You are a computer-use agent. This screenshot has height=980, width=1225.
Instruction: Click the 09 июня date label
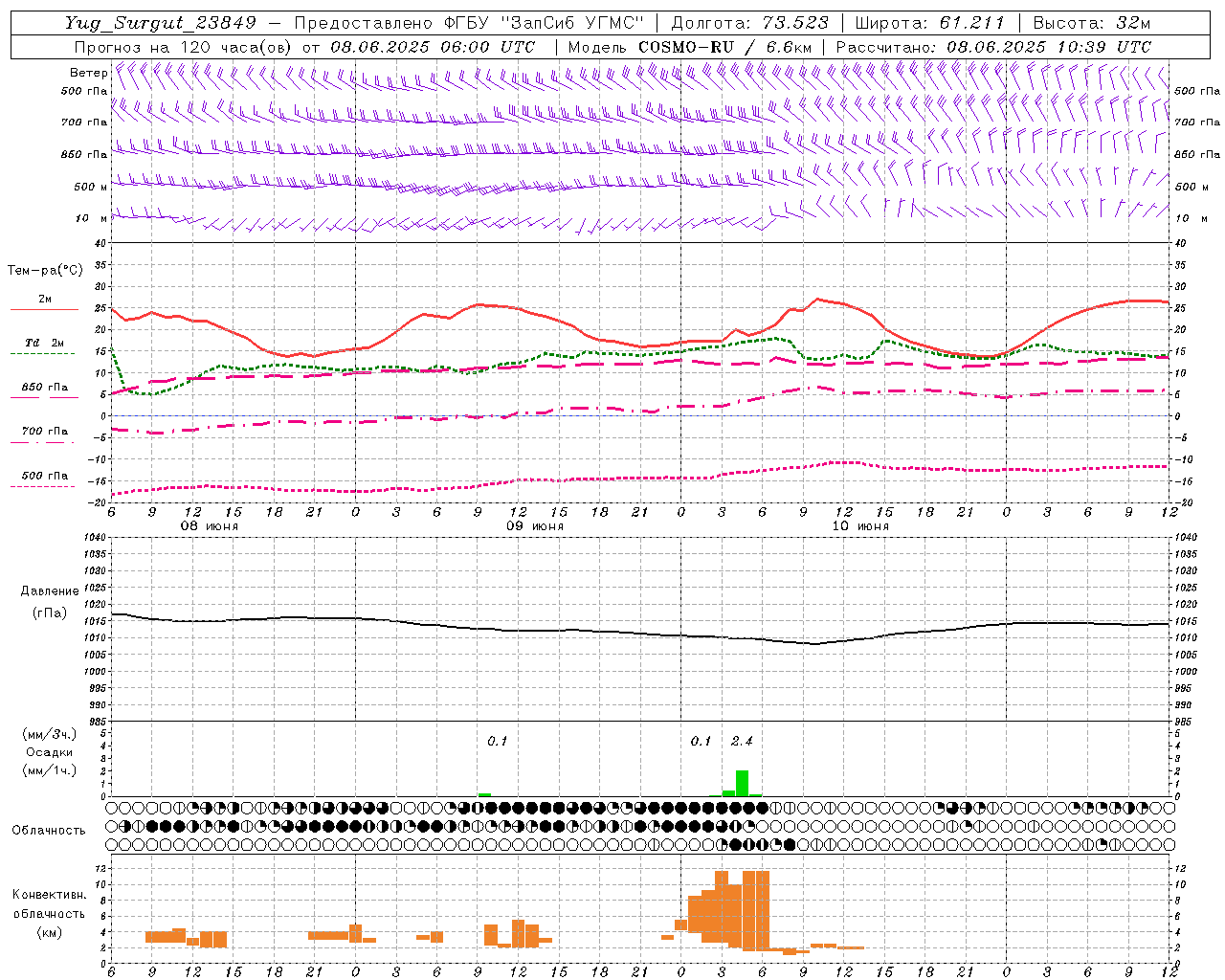pyautogui.click(x=535, y=526)
